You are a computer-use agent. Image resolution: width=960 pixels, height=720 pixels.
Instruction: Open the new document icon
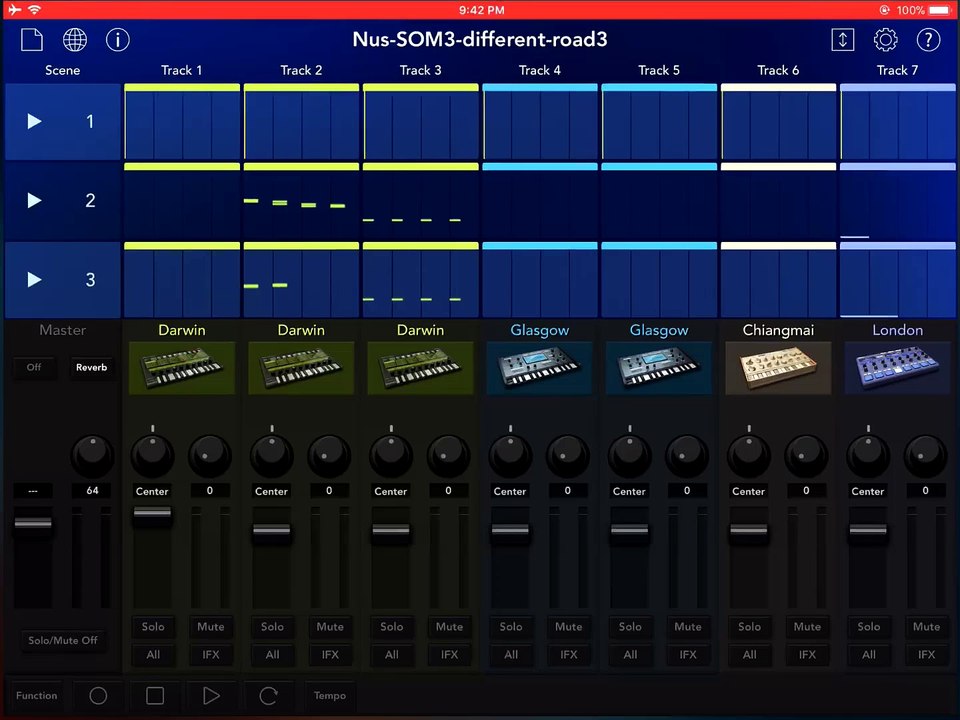[x=32, y=40]
